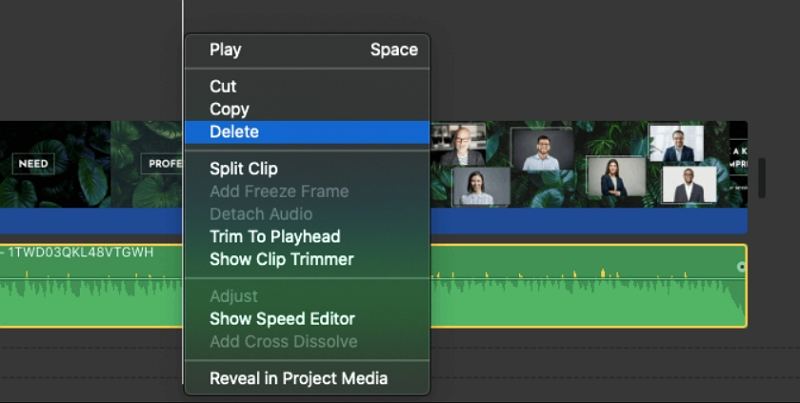Click the disabled Adjust menu entry
The height and width of the screenshot is (403, 800).
pos(307,296)
